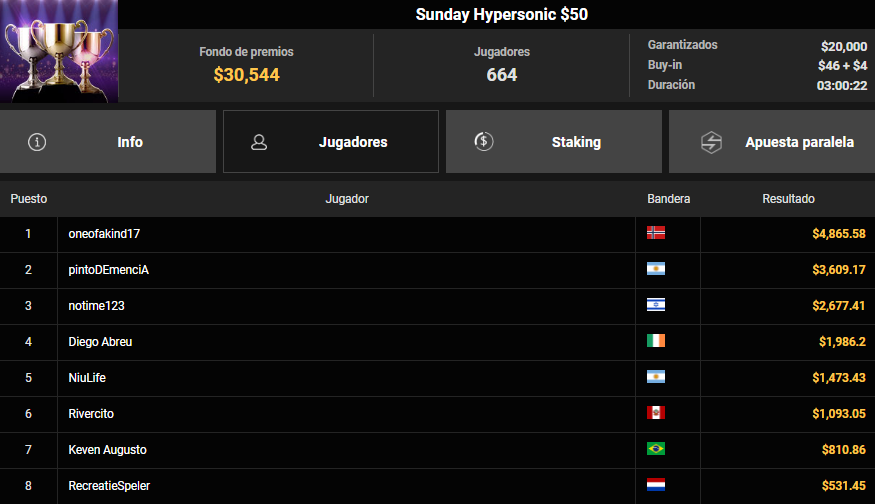Click the Ireland flag for Diego Abreu

656,340
